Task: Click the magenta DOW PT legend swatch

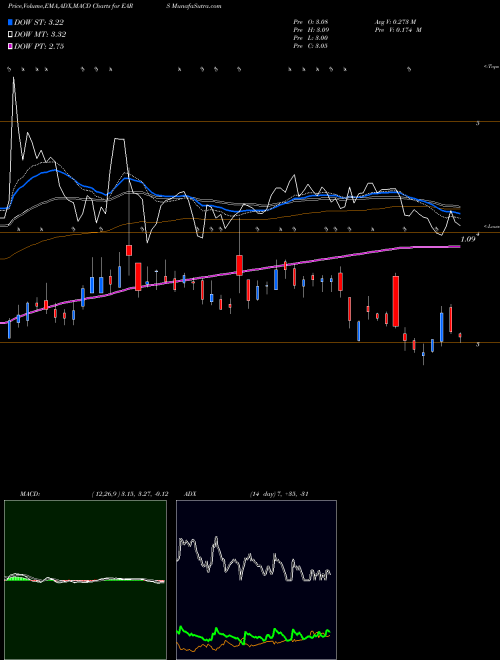Action: coord(10,46)
